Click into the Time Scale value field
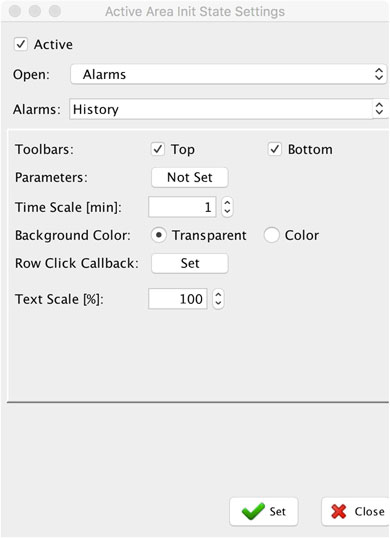Screen dimensions: 390x538 coord(182,207)
